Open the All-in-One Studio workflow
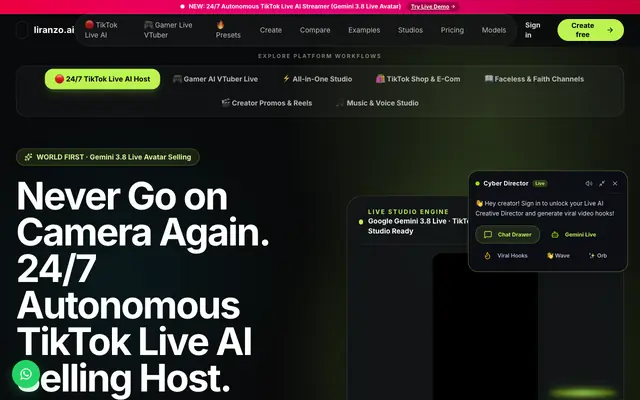The image size is (640, 400). [x=317, y=79]
